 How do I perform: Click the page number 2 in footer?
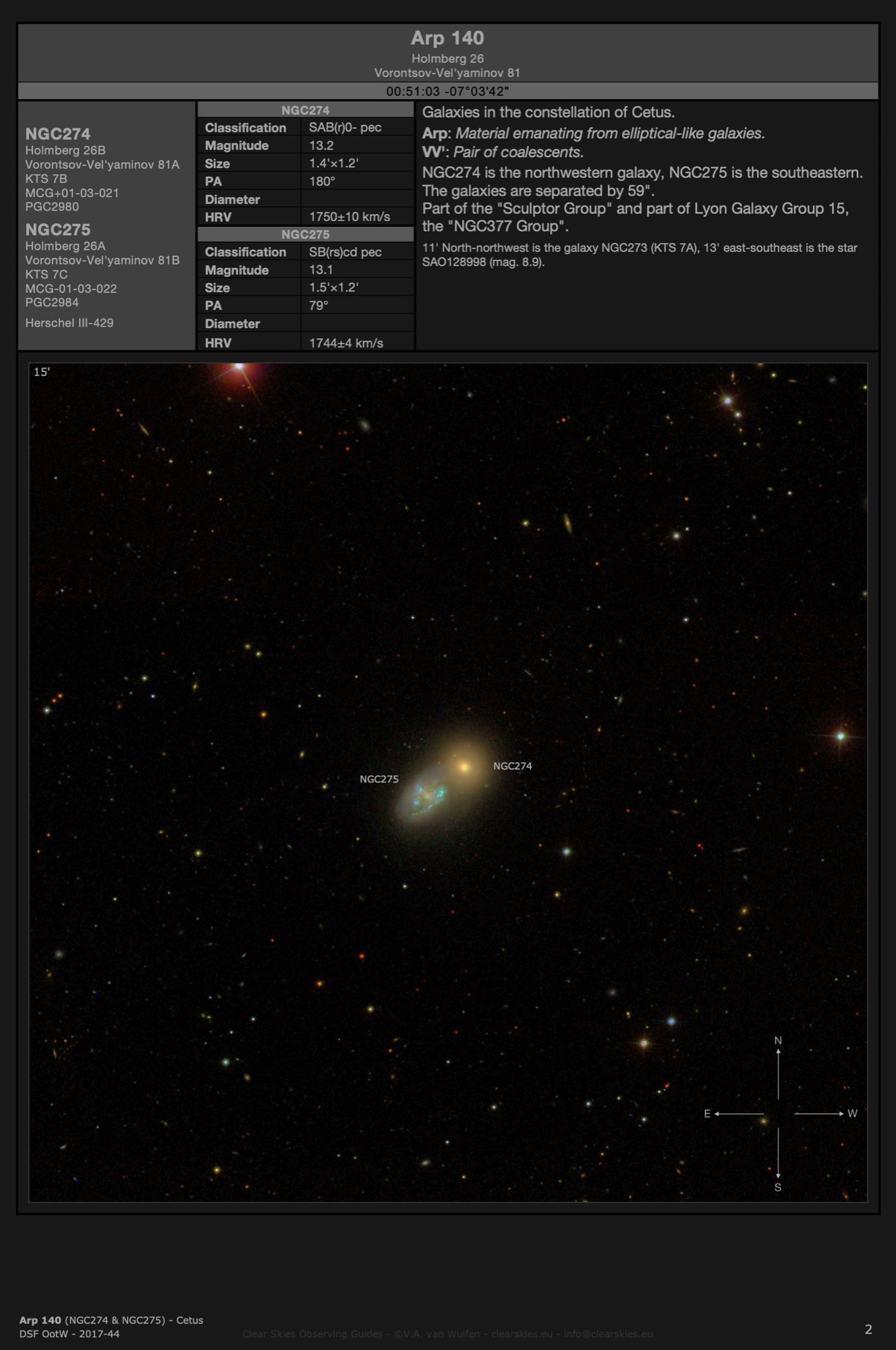(x=868, y=1329)
